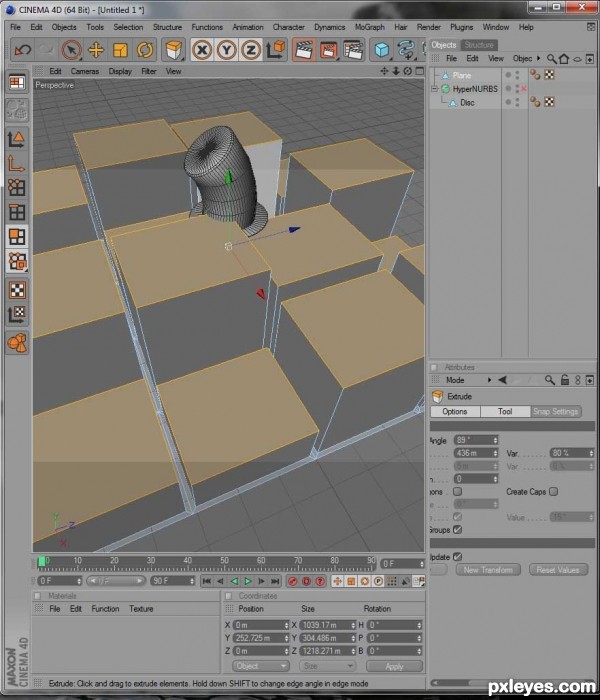Click viewport move camera icon

(x=384, y=71)
